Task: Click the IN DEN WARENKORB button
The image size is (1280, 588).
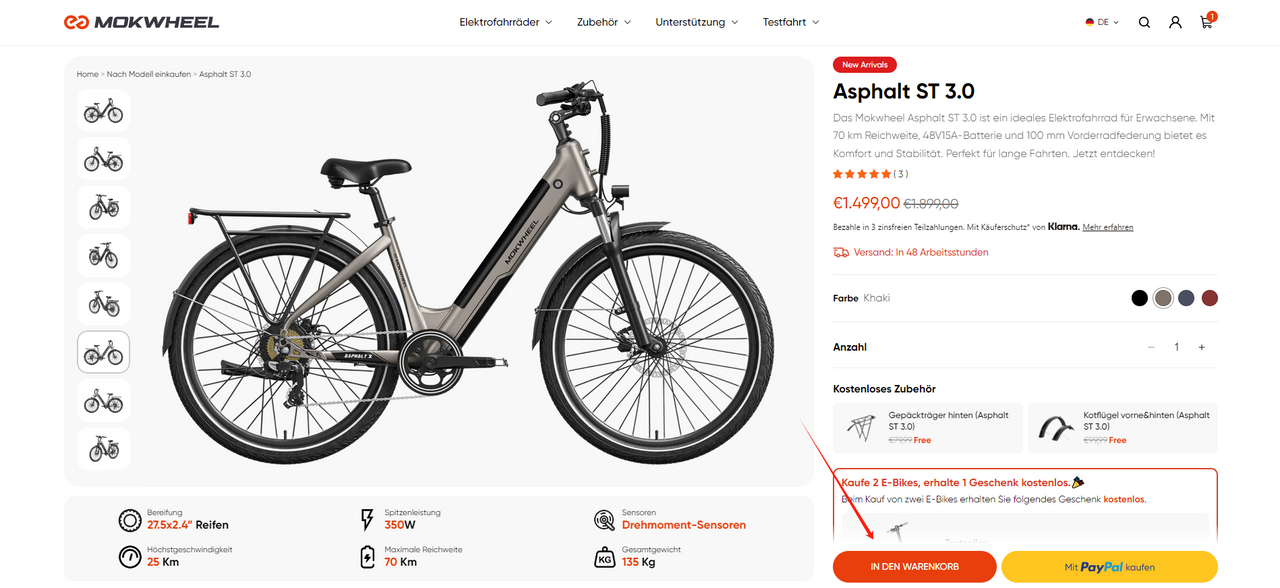Action: click(914, 567)
